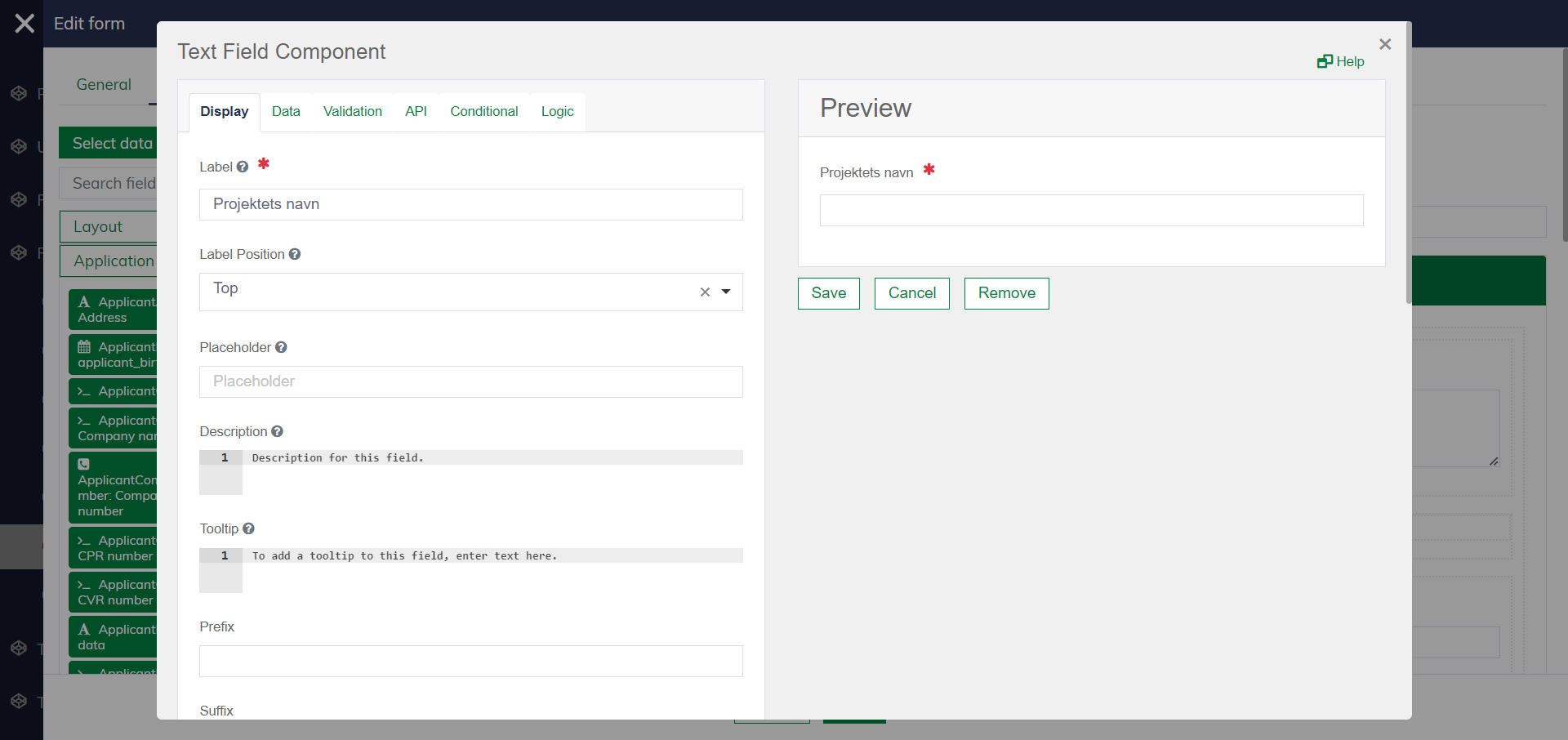Click the Description help icon
The width and height of the screenshot is (1568, 740).
(278, 431)
